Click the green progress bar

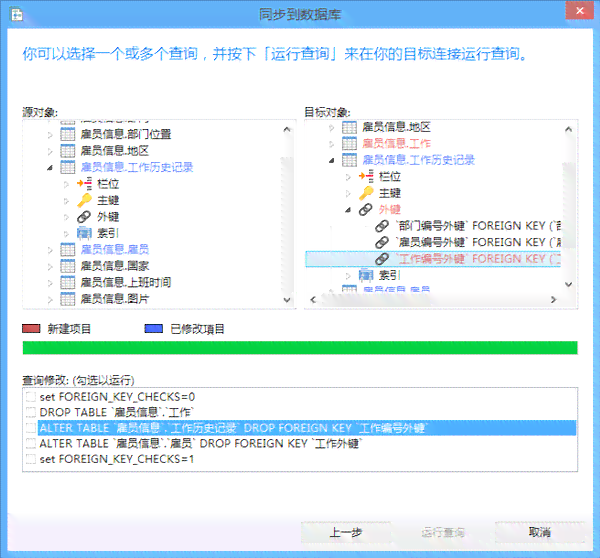300,348
